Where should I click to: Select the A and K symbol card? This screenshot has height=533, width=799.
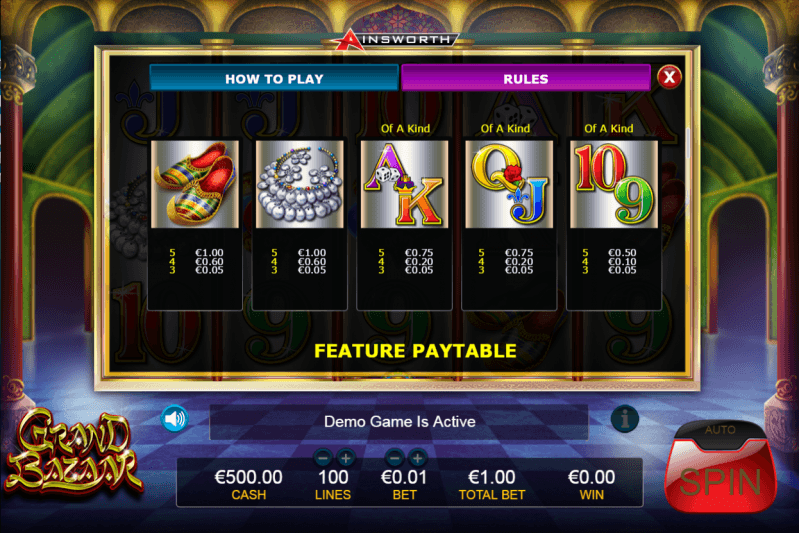(405, 184)
